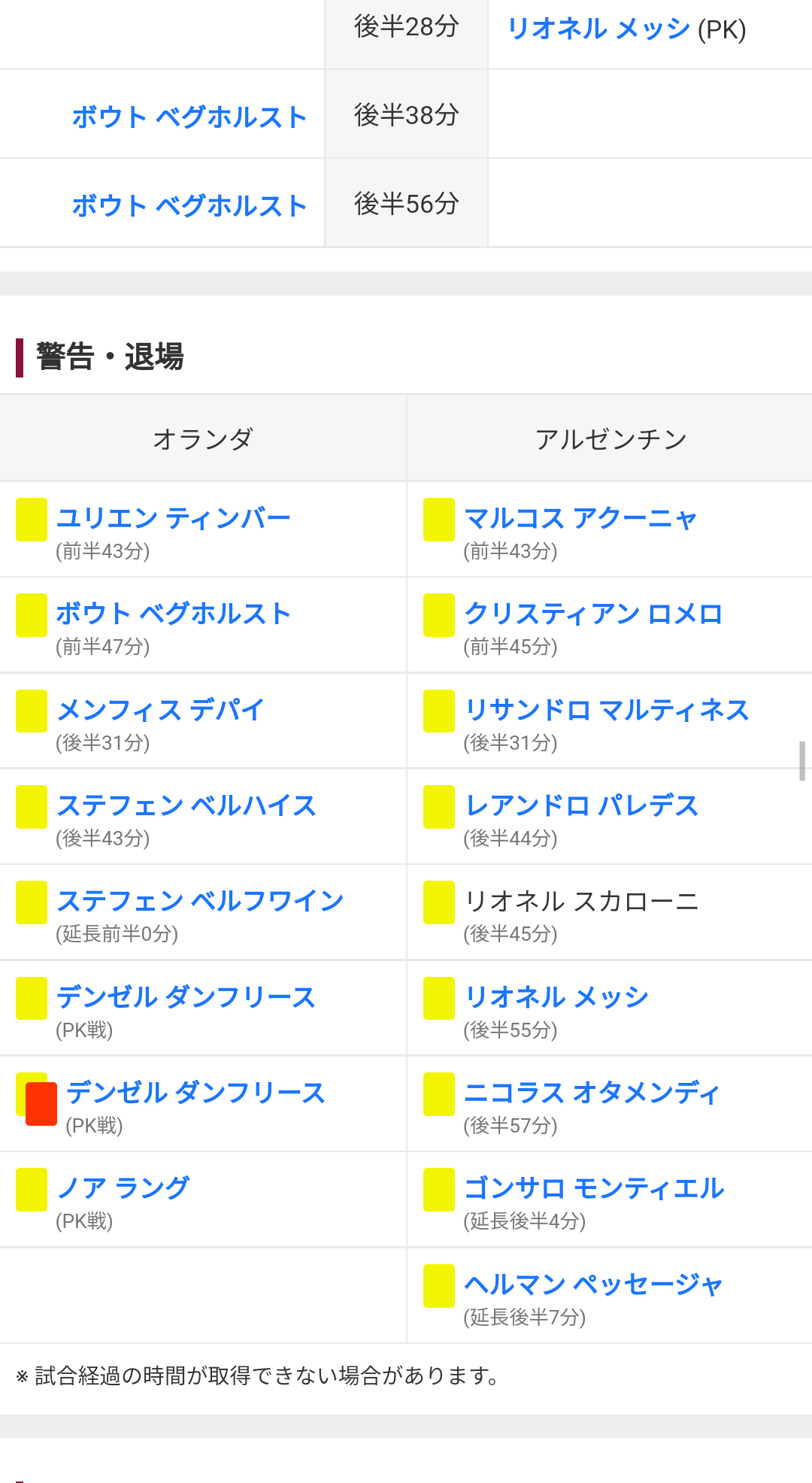812x1483 pixels.
Task: Click yellow card icon beside ユリエン ティンバー
Action: [32, 520]
